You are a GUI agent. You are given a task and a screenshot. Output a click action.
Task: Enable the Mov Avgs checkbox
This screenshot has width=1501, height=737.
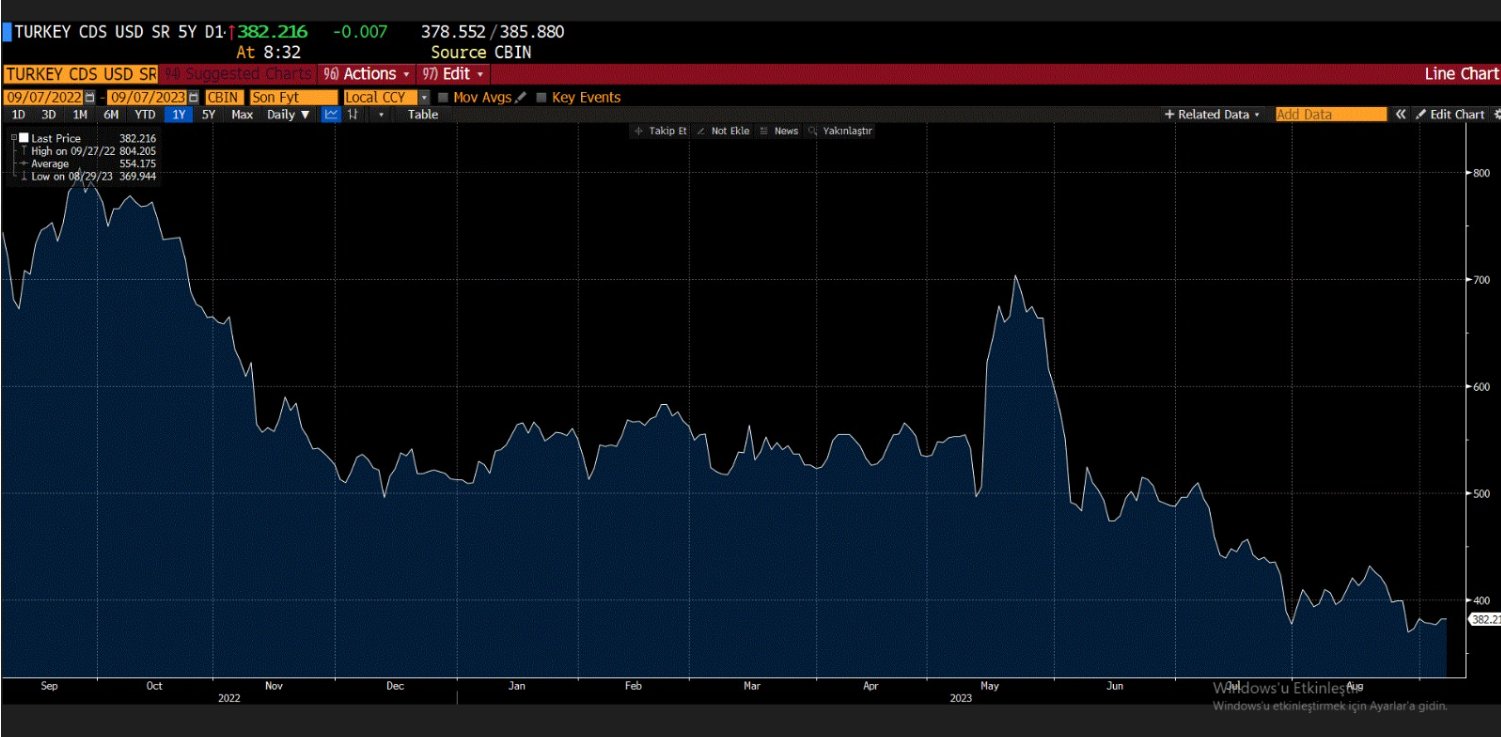(443, 97)
